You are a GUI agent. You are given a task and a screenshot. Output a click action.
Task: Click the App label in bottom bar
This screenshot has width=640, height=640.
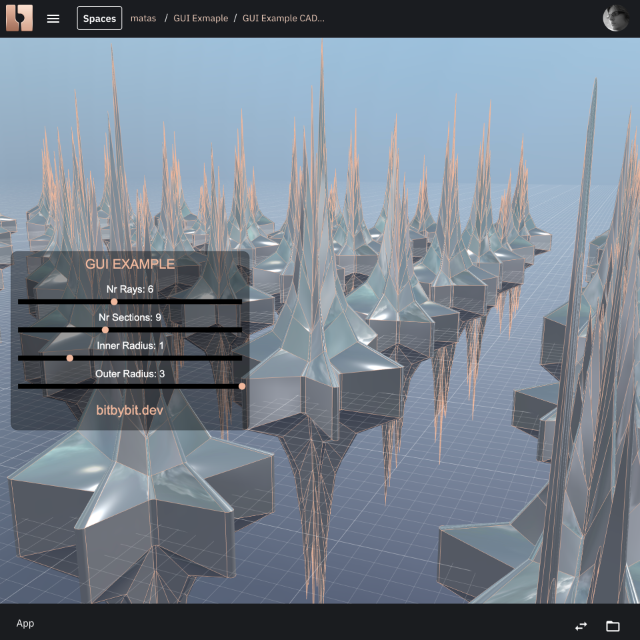25,623
